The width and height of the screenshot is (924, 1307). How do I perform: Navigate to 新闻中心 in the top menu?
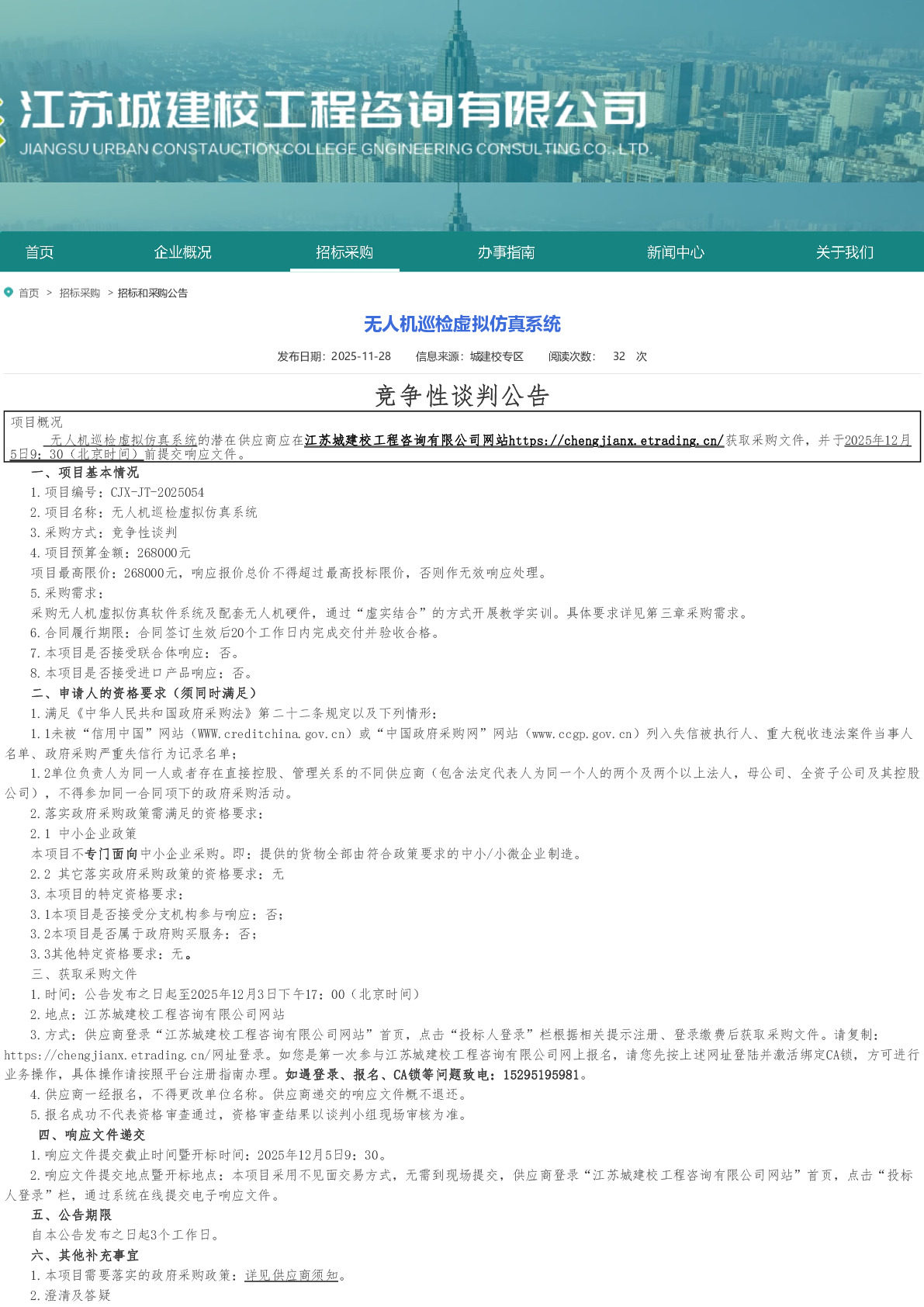tap(675, 252)
